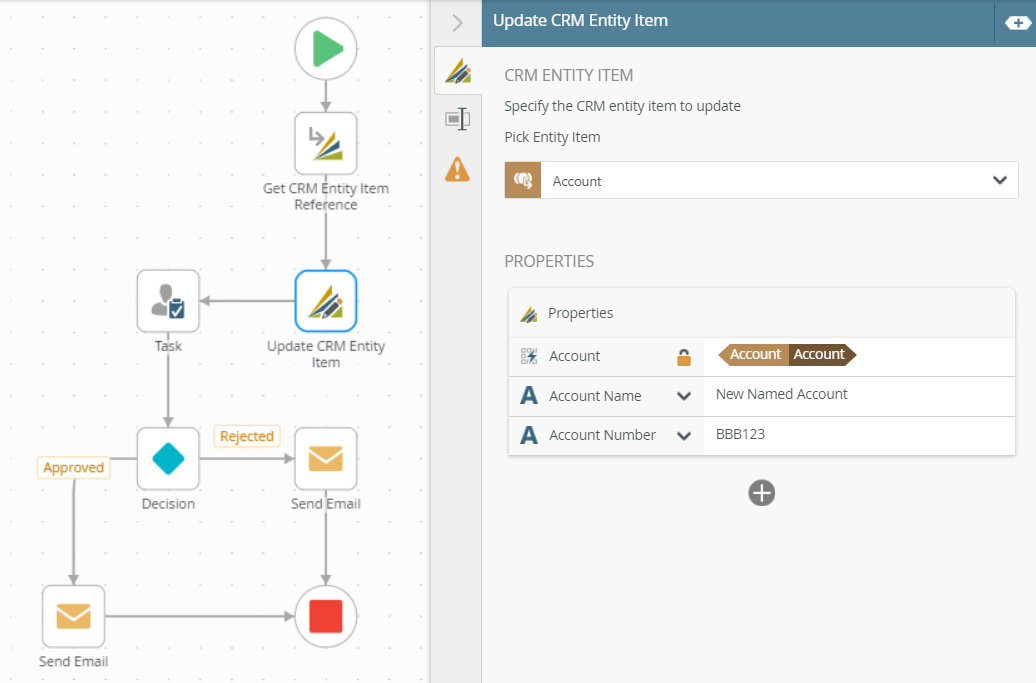This screenshot has height=683, width=1036.
Task: Toggle the context browser button in header
Action: [x=1018, y=23]
